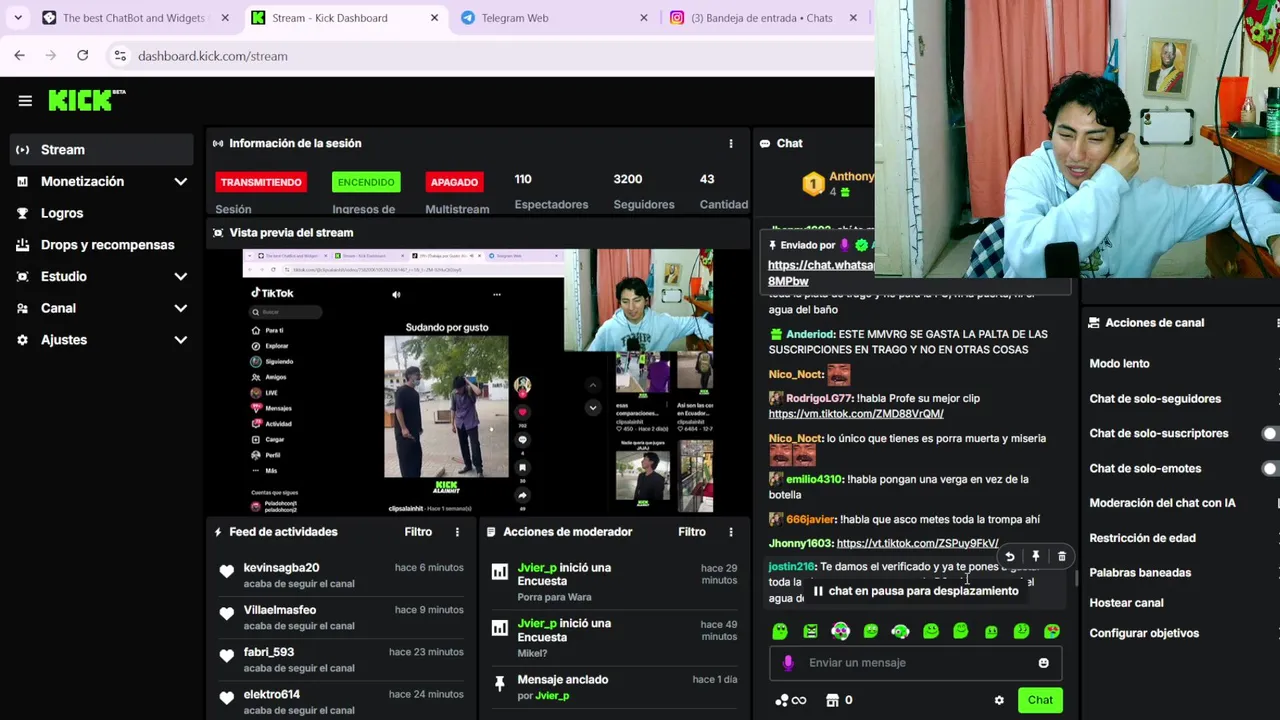Open Jhonny1603's vt.tiktok.com link
This screenshot has width=1280, height=720.
click(917, 543)
